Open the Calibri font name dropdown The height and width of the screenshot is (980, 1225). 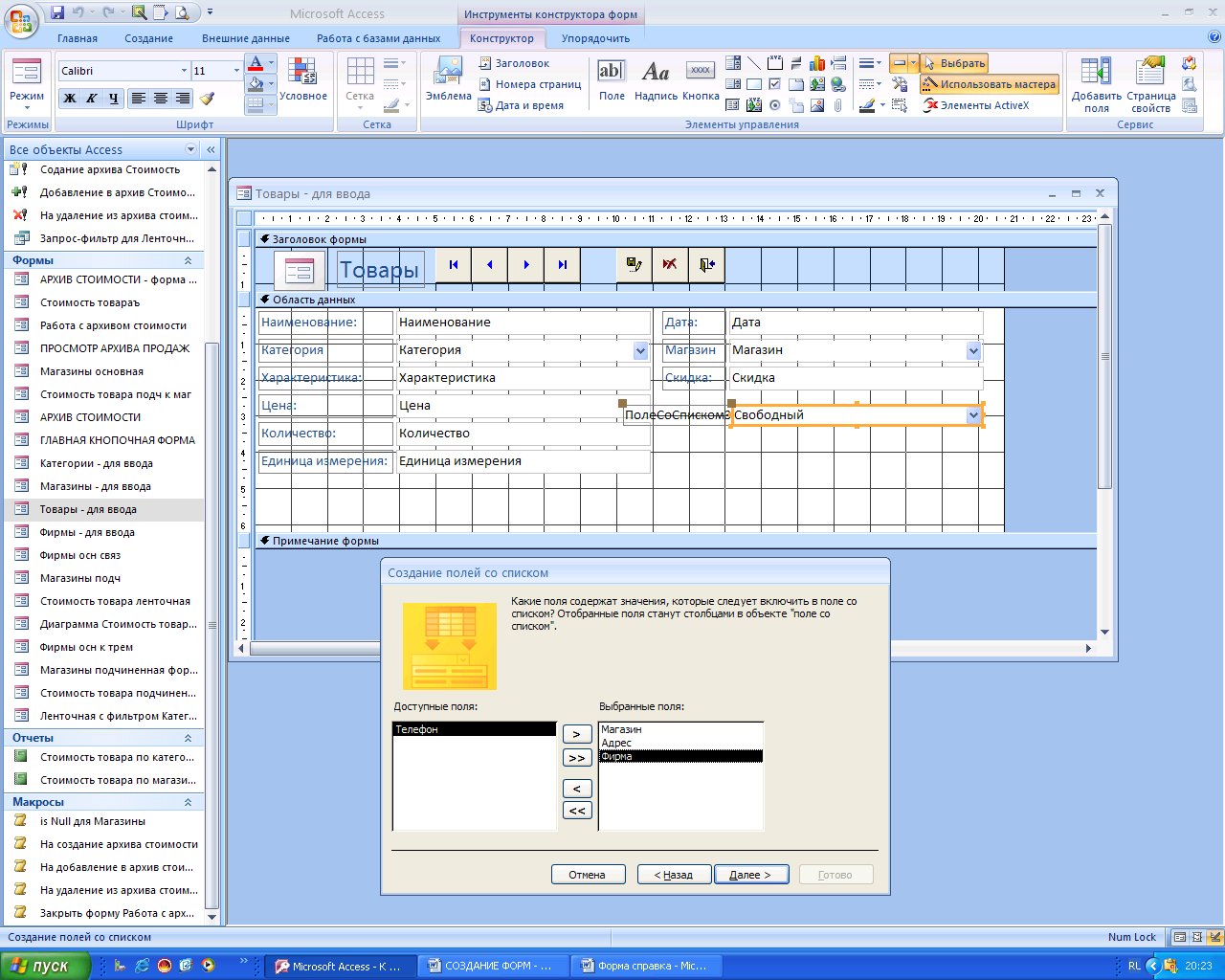click(x=184, y=71)
